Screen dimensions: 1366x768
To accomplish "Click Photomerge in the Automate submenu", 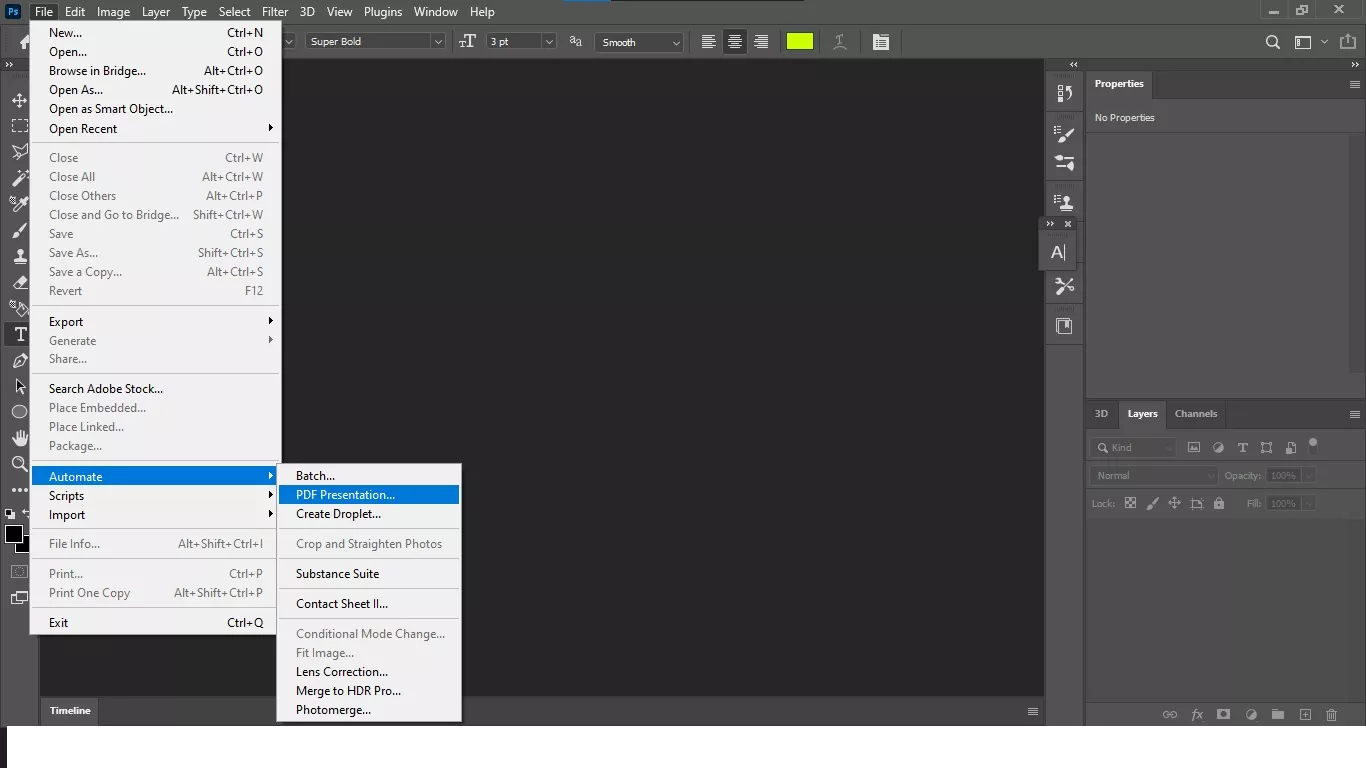I will click(369, 710).
